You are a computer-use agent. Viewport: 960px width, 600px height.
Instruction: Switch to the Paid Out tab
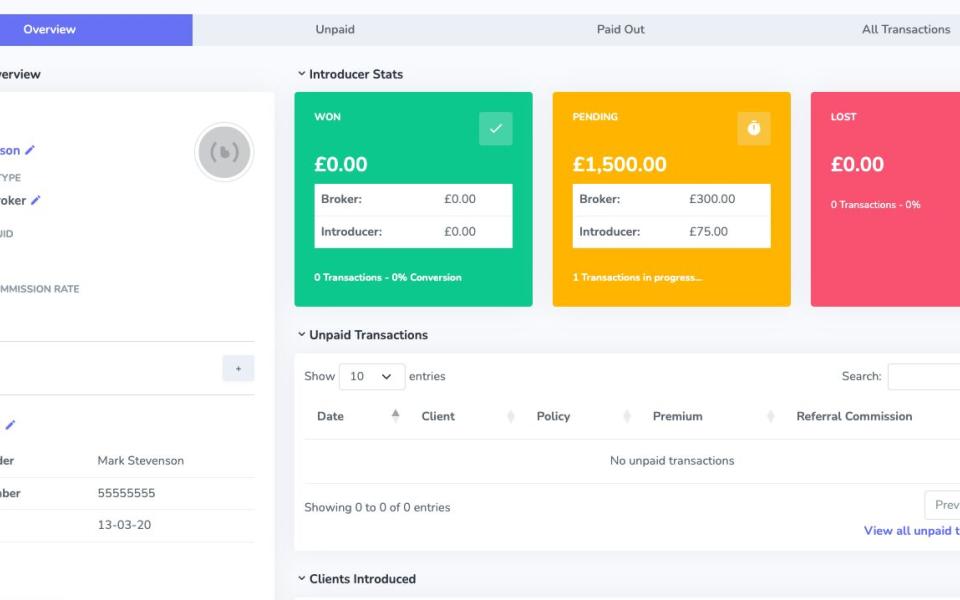pyautogui.click(x=620, y=30)
